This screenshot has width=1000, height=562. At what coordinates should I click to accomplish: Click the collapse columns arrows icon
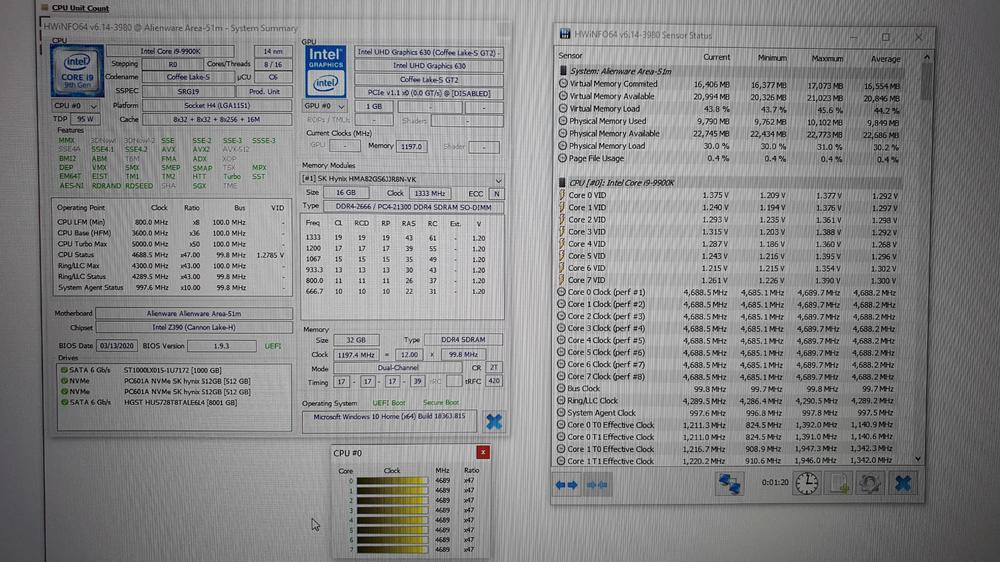coord(599,484)
